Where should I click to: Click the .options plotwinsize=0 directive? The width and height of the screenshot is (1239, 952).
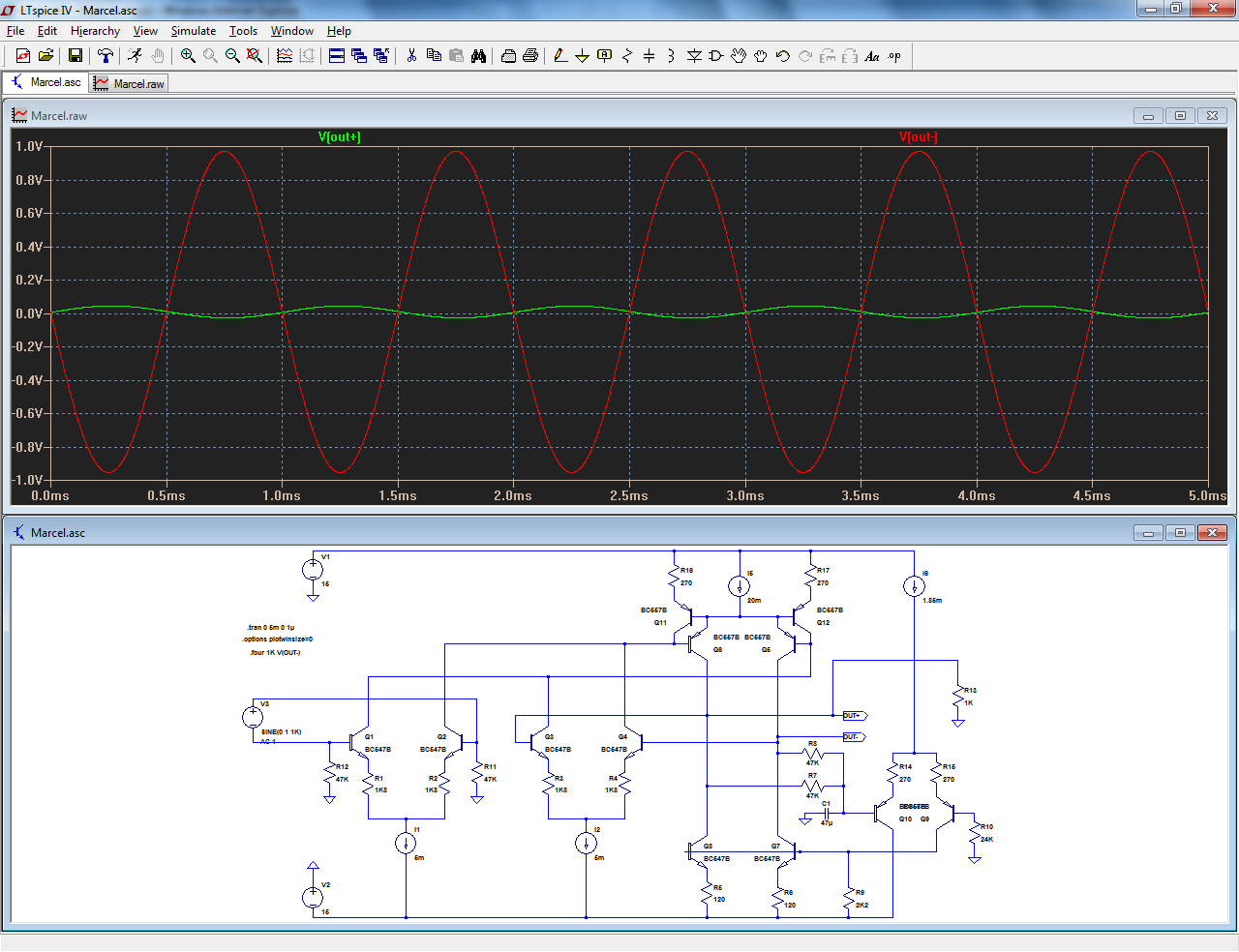[278, 639]
